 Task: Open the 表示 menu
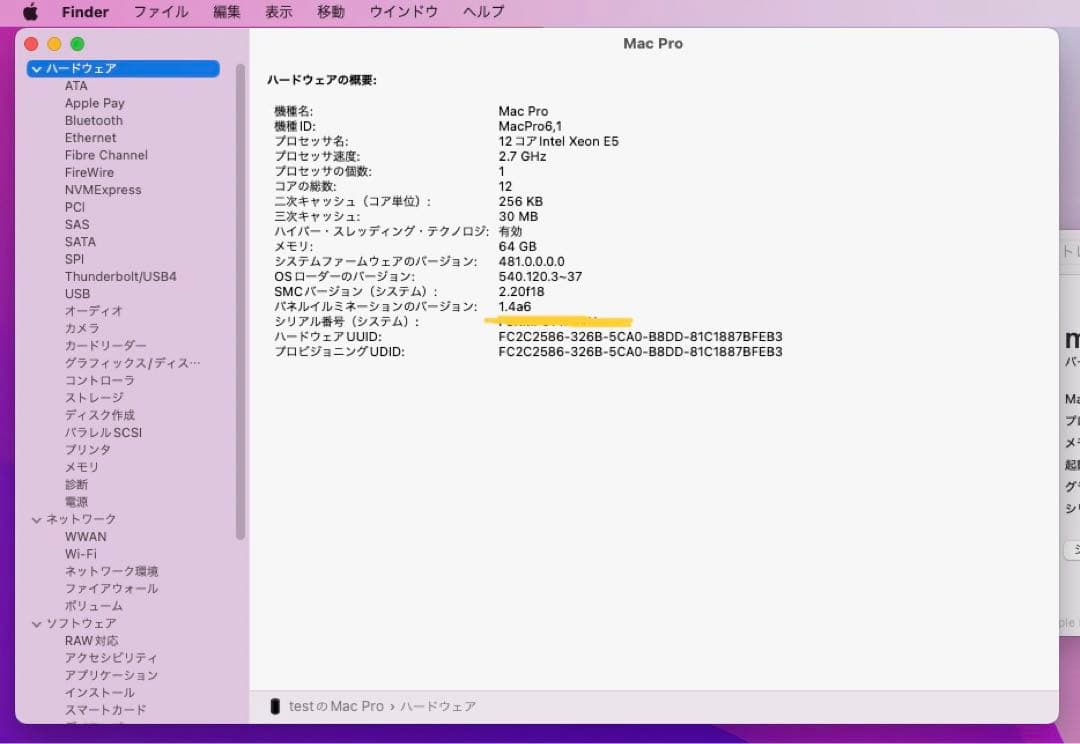click(278, 12)
